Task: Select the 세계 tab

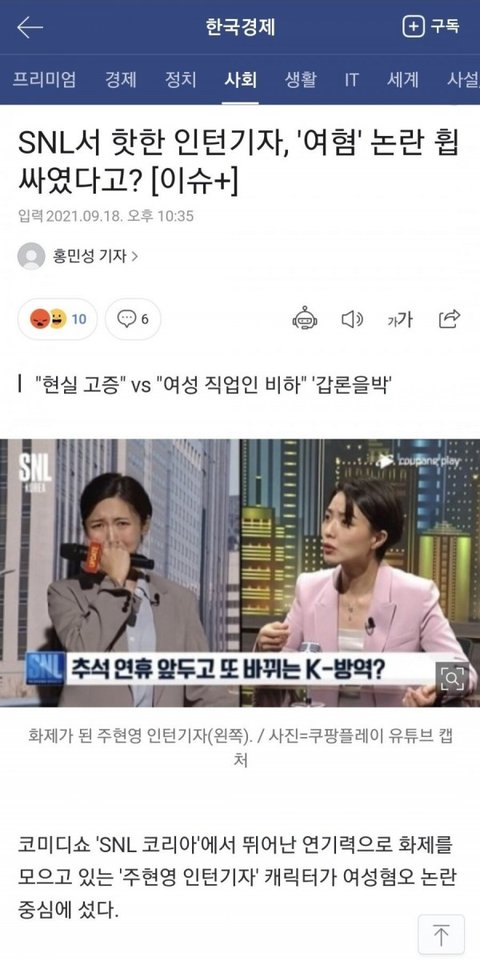Action: pos(403,80)
